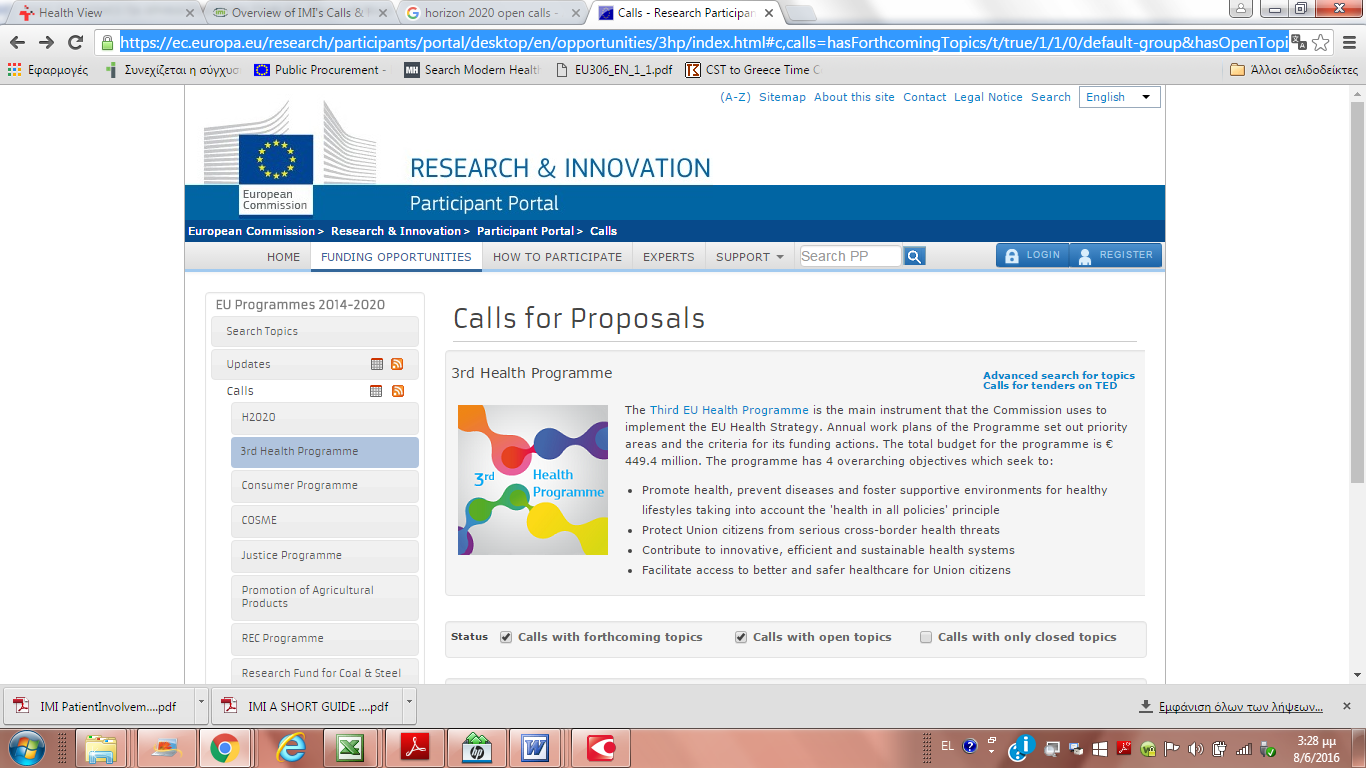Open HOW TO PARTICIPATE menu item
The image size is (1366, 768).
click(557, 257)
